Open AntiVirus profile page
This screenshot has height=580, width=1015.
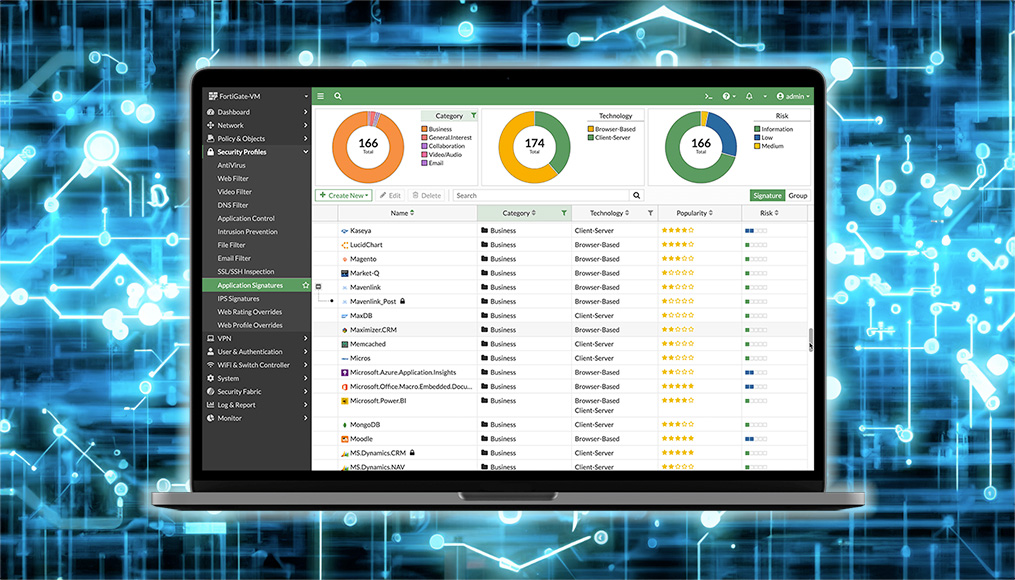(x=232, y=165)
